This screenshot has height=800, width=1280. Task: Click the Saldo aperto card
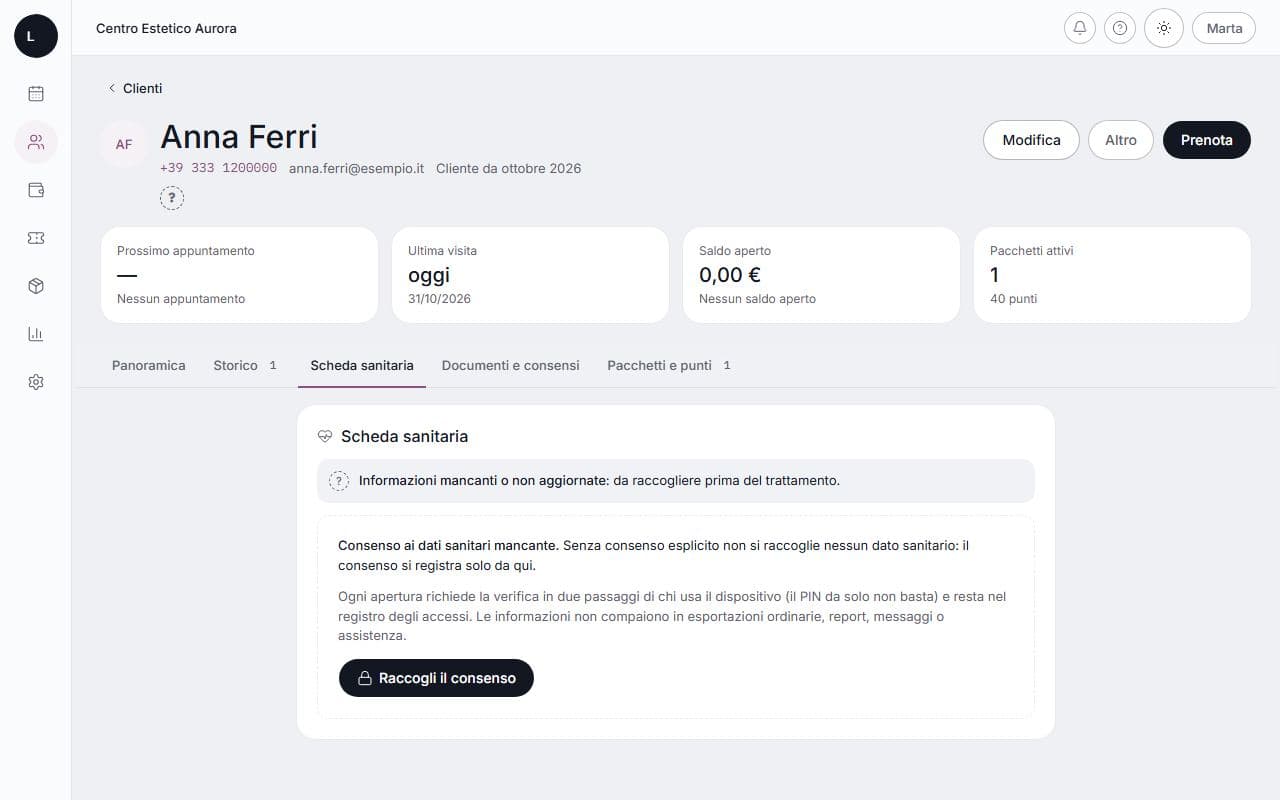click(821, 275)
